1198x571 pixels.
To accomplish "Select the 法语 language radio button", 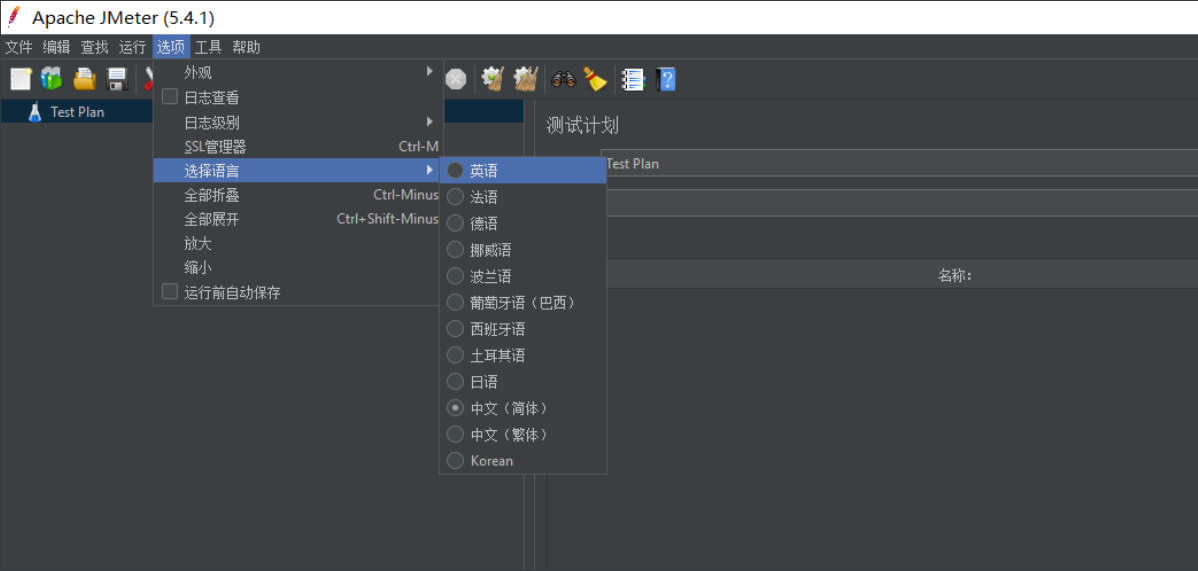I will tap(455, 197).
